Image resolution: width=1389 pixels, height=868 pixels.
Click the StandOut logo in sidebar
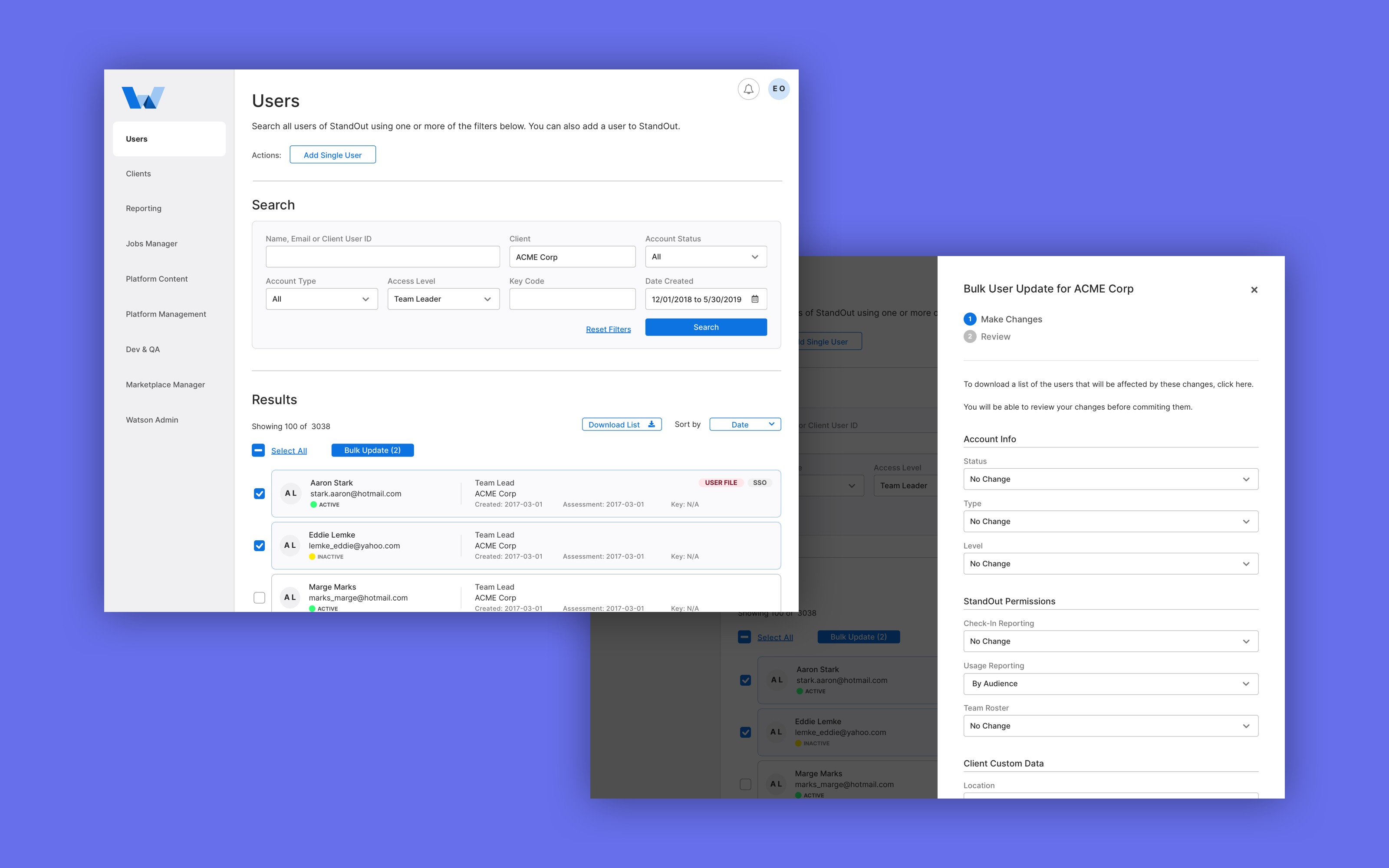143,98
